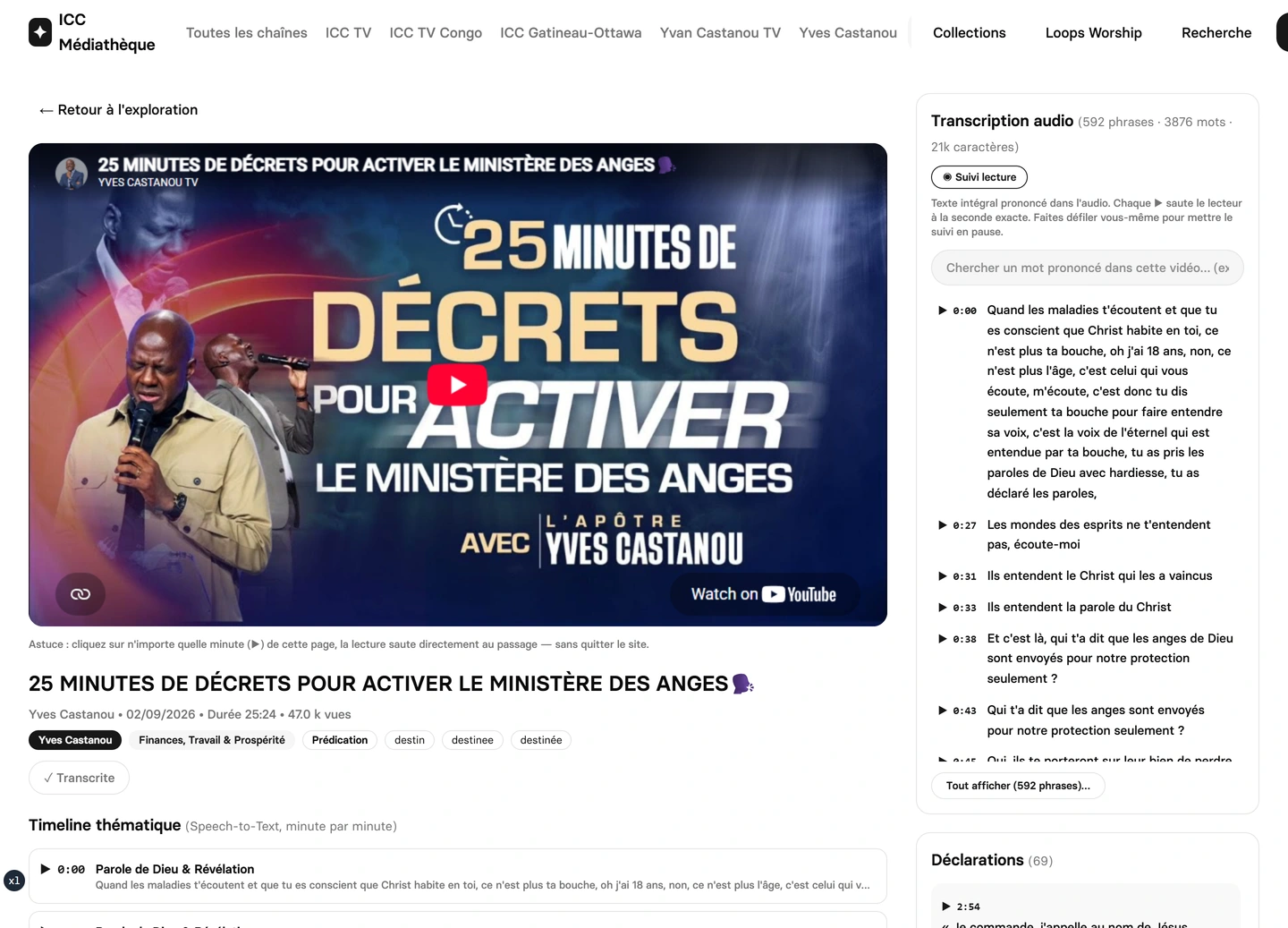Click the Transcrite status button
The image size is (1288, 928).
point(79,778)
